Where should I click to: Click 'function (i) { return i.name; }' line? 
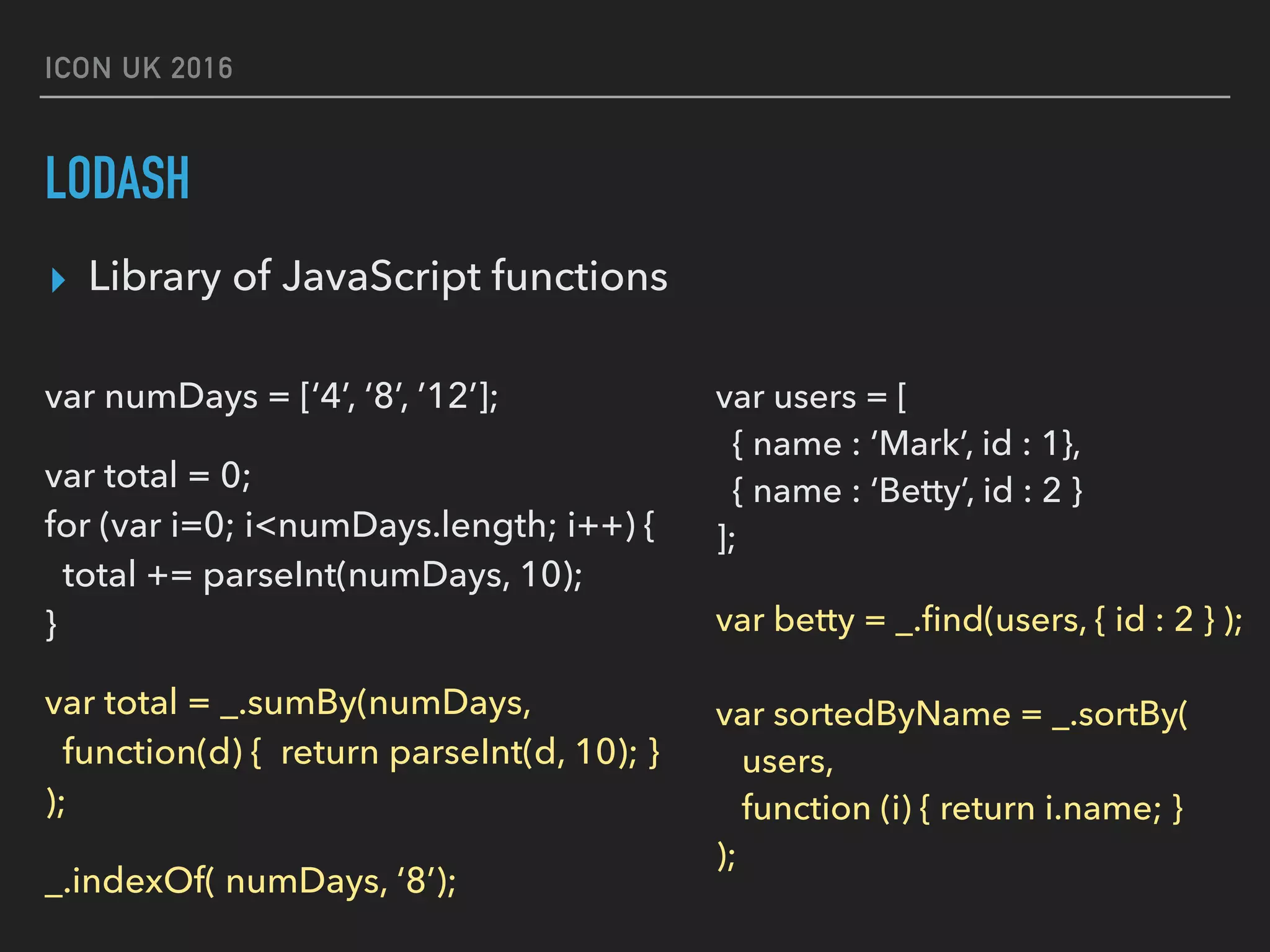click(x=962, y=809)
